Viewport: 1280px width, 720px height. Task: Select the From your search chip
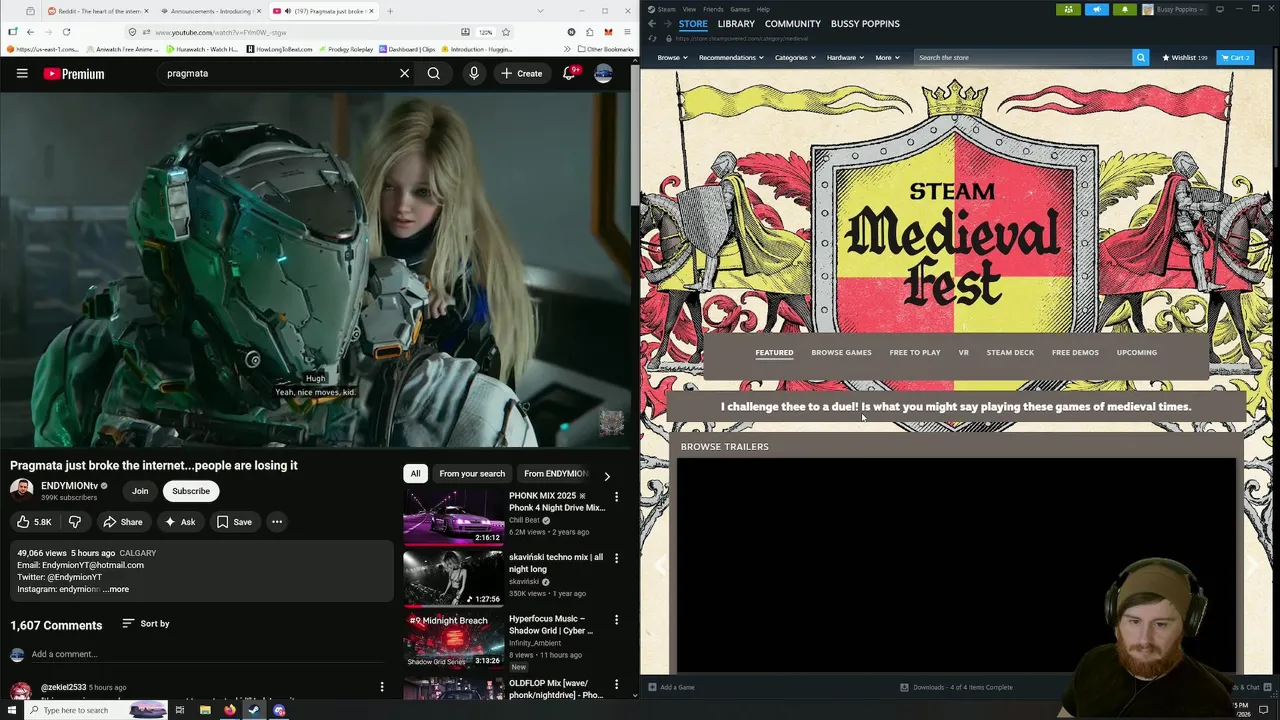click(x=472, y=474)
